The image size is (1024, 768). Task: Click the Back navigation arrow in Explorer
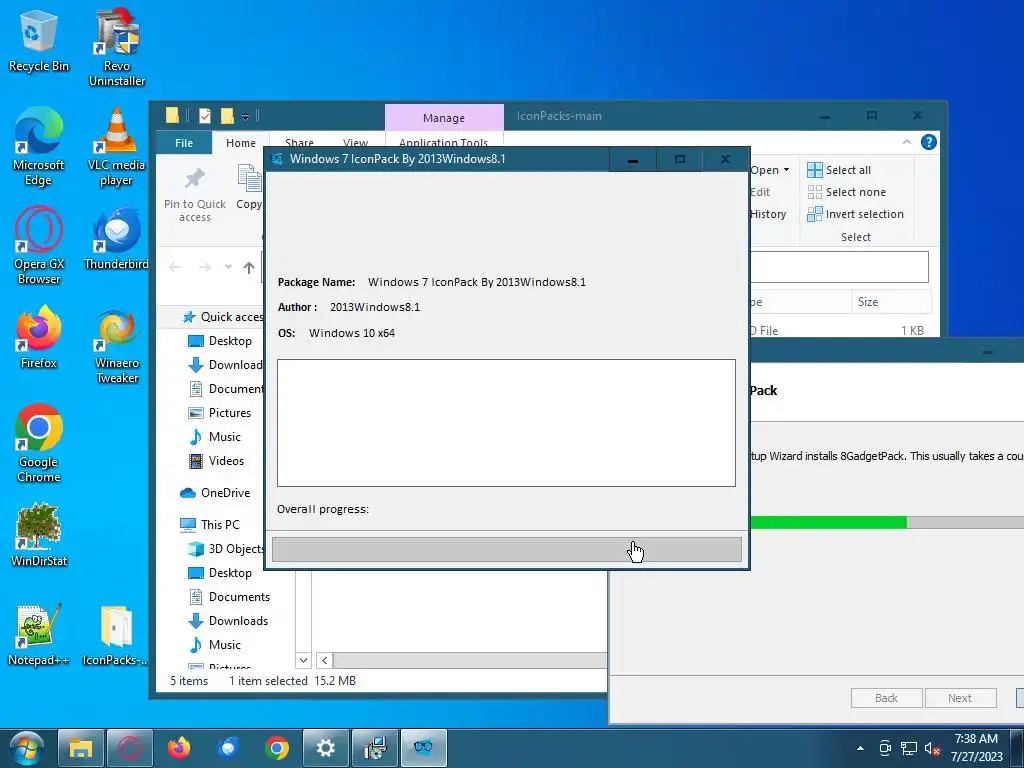pos(175,267)
